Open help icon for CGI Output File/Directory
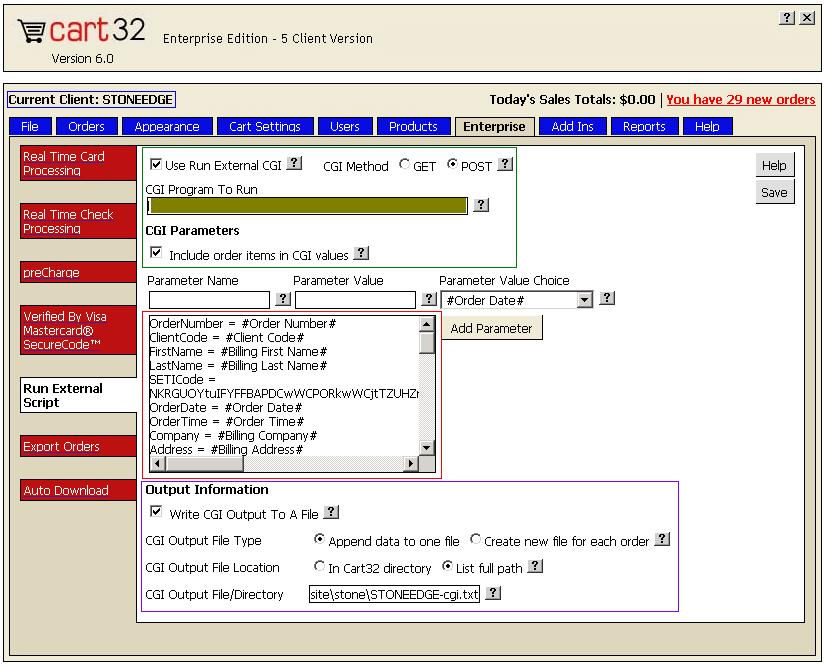 (493, 593)
